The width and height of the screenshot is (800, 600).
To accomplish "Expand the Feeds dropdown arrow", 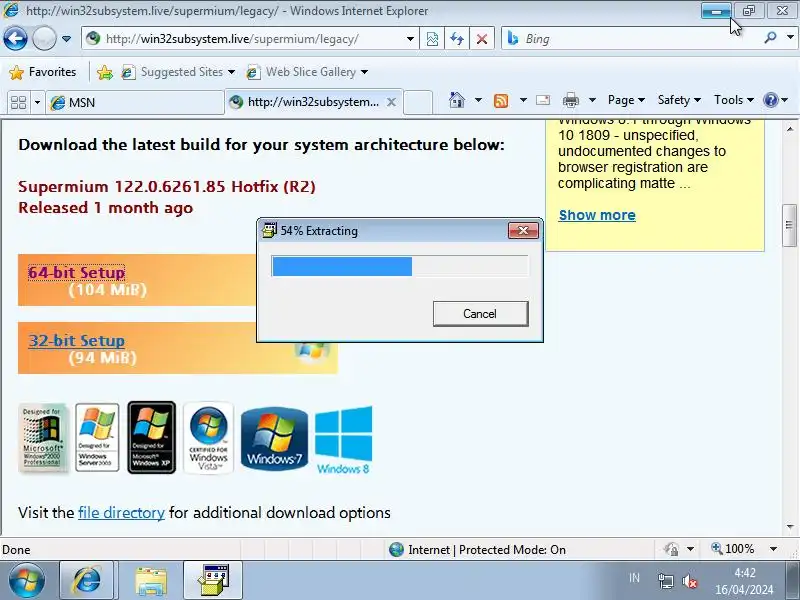I will (523, 100).
